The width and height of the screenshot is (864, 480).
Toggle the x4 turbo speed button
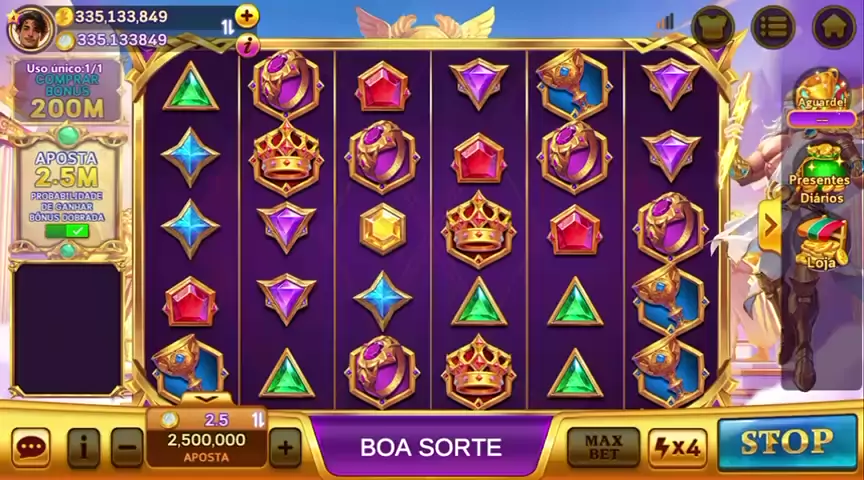[677, 448]
